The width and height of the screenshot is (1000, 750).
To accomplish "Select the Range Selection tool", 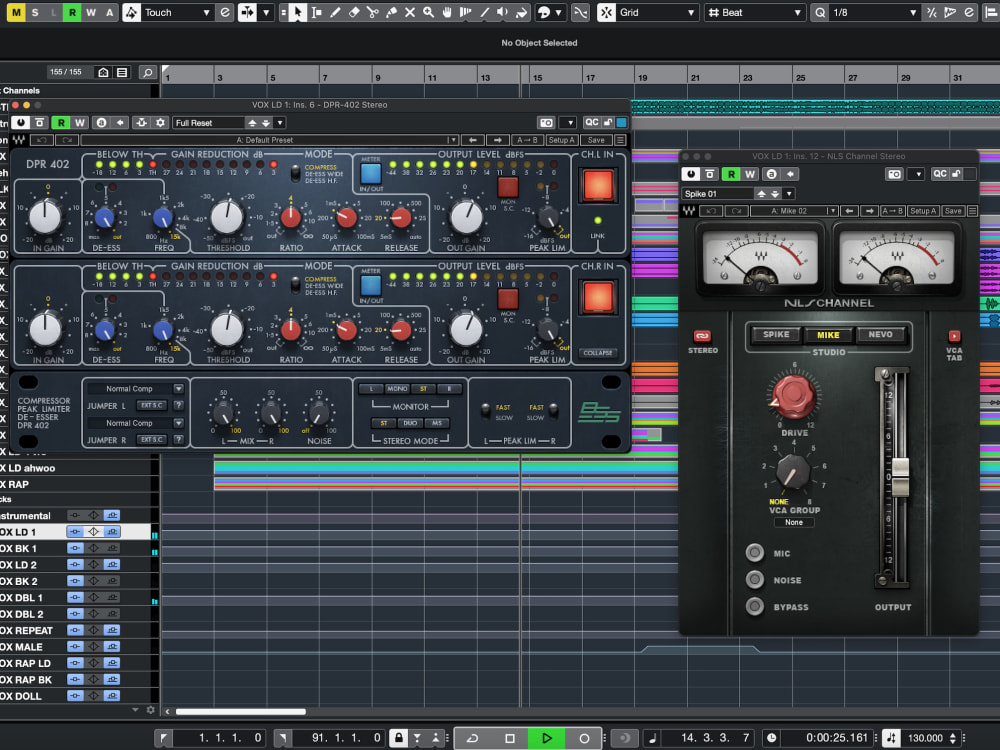I will coord(316,12).
